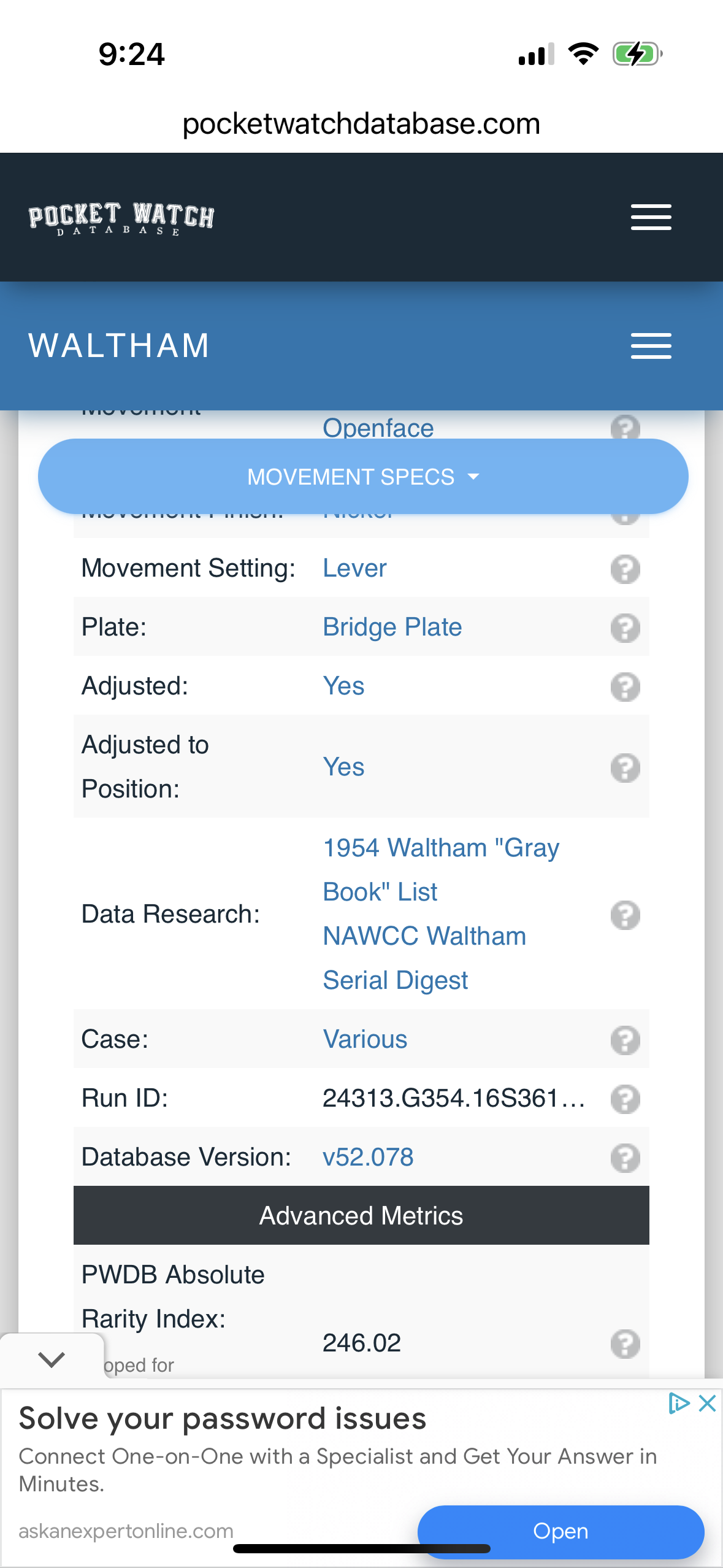723x1568 pixels.
Task: Open the Pocket Watch Database hamburger menu
Action: [x=651, y=217]
